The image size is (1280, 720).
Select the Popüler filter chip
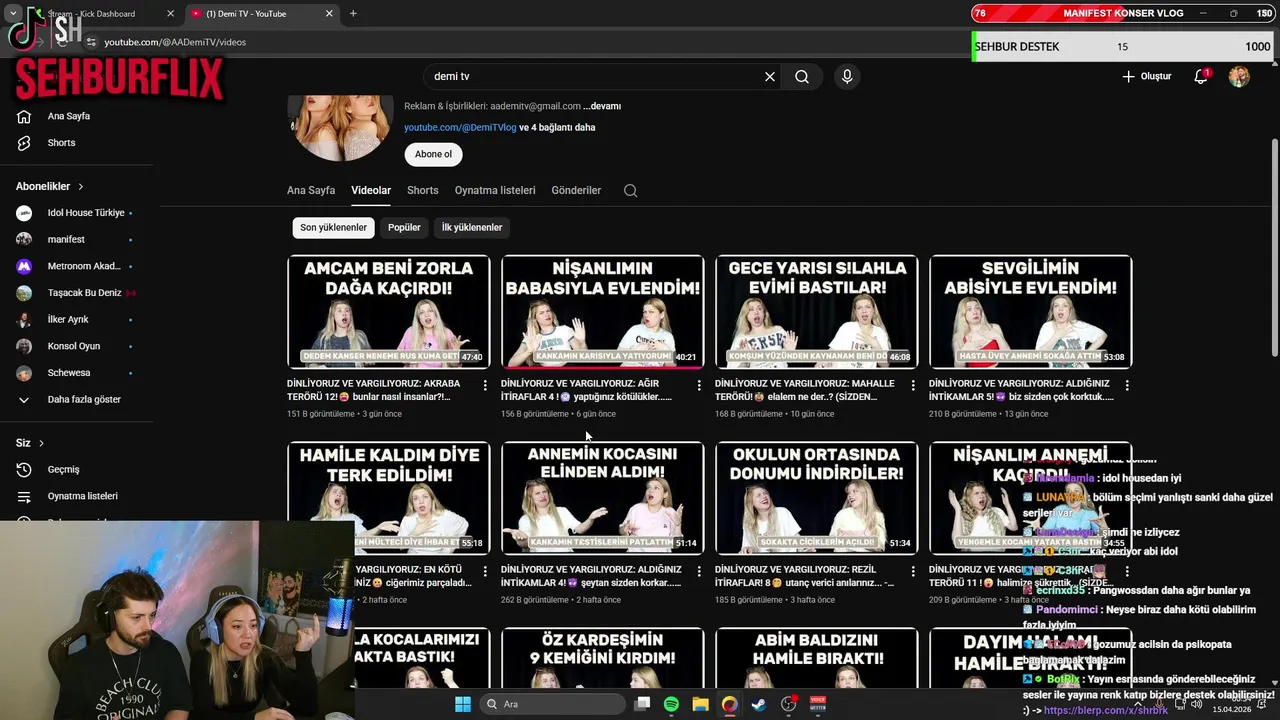tap(404, 228)
